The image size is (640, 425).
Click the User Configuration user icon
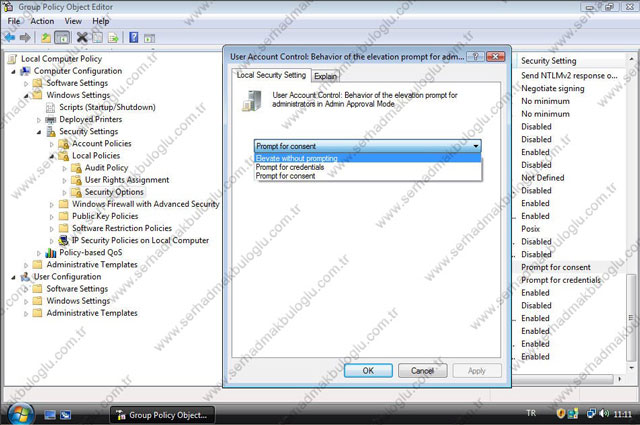[25, 277]
